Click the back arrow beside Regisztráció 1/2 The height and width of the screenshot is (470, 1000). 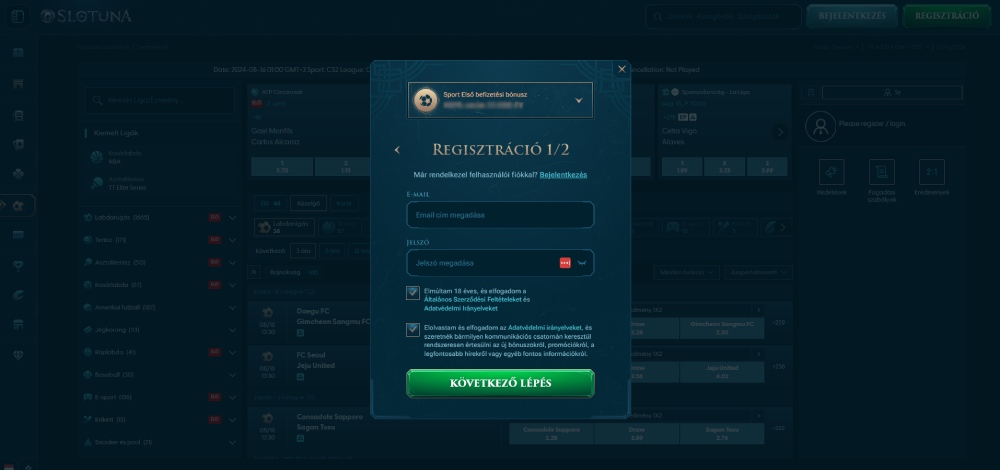[x=397, y=150]
